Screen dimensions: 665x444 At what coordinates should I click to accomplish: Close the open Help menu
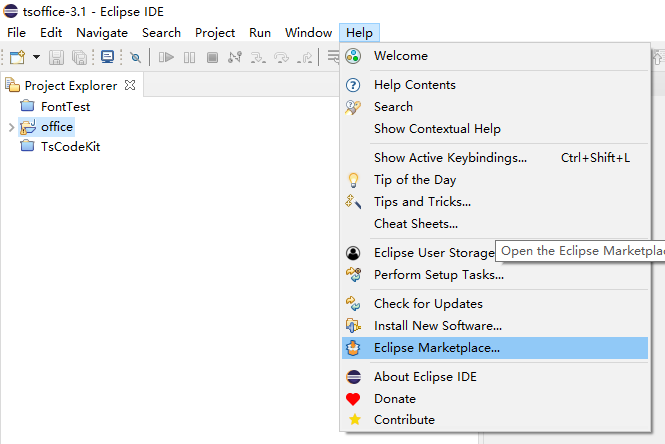[359, 33]
